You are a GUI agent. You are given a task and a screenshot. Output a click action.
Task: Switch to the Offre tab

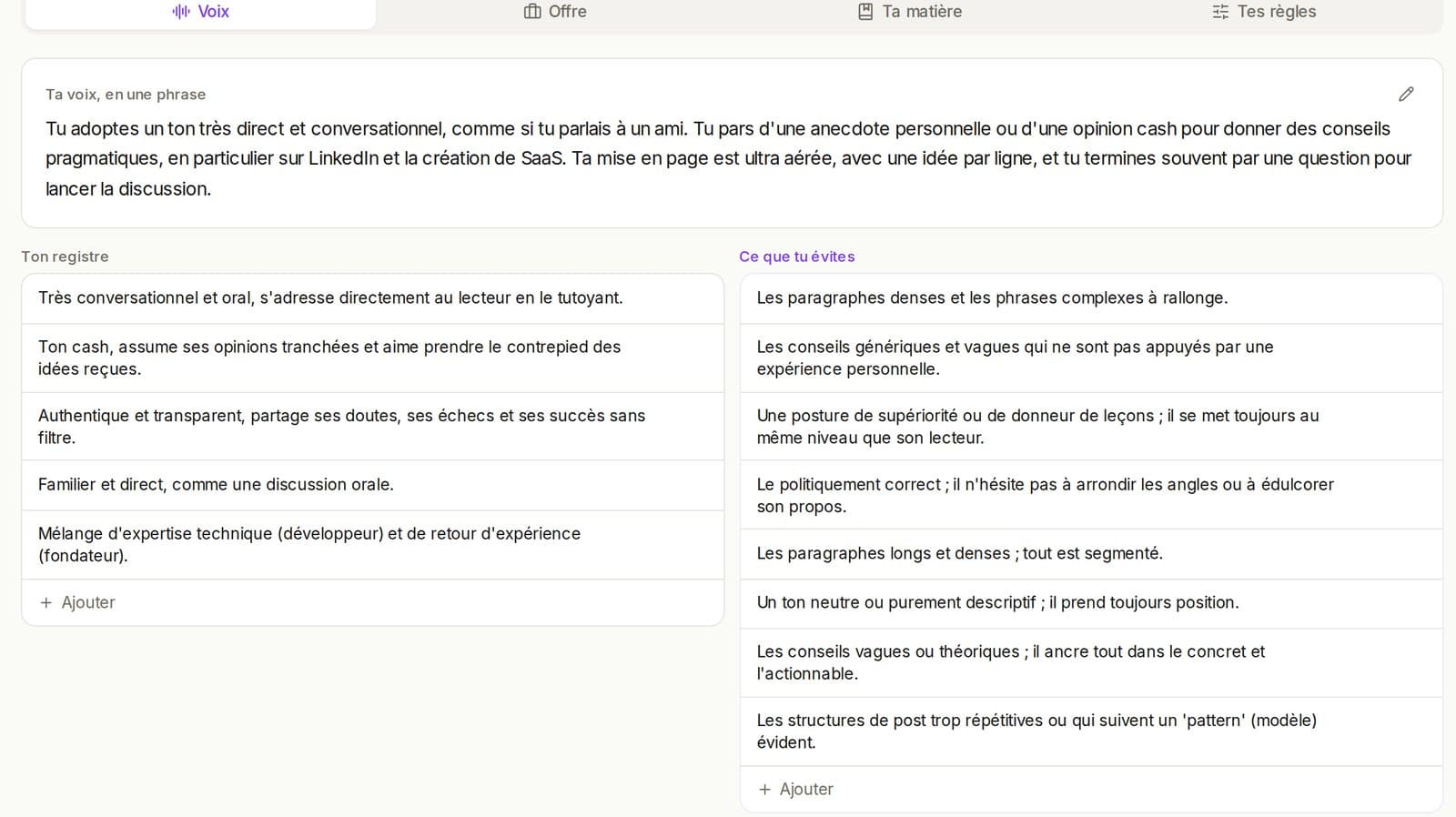click(555, 12)
